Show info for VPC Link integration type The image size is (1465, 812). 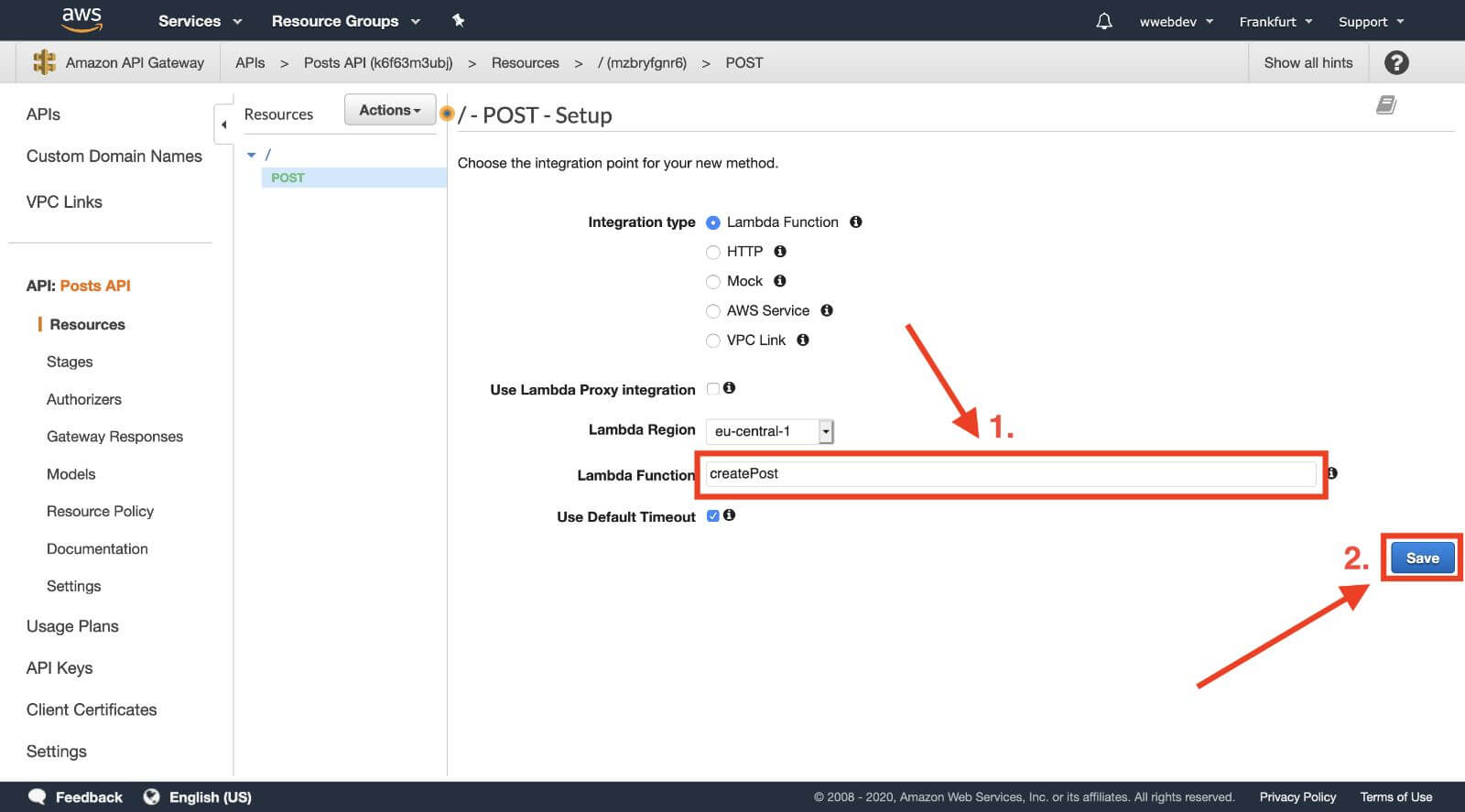803,340
